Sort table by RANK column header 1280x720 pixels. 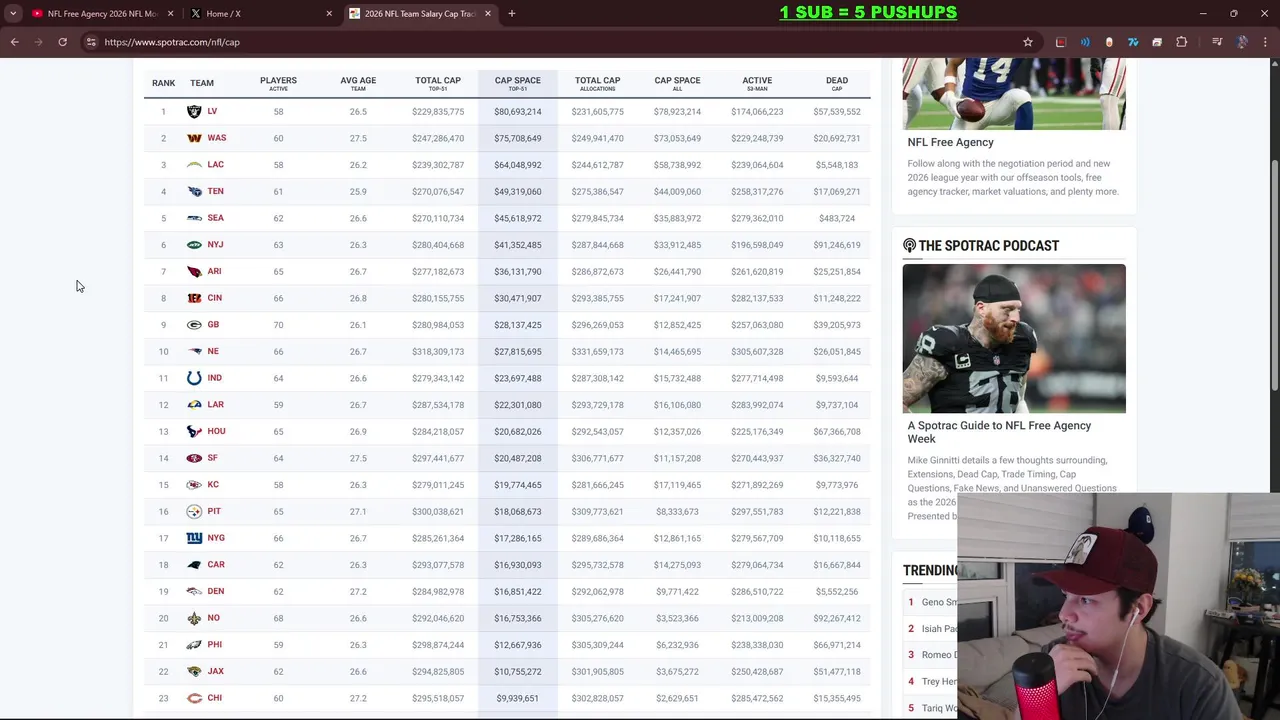pyautogui.click(x=163, y=83)
